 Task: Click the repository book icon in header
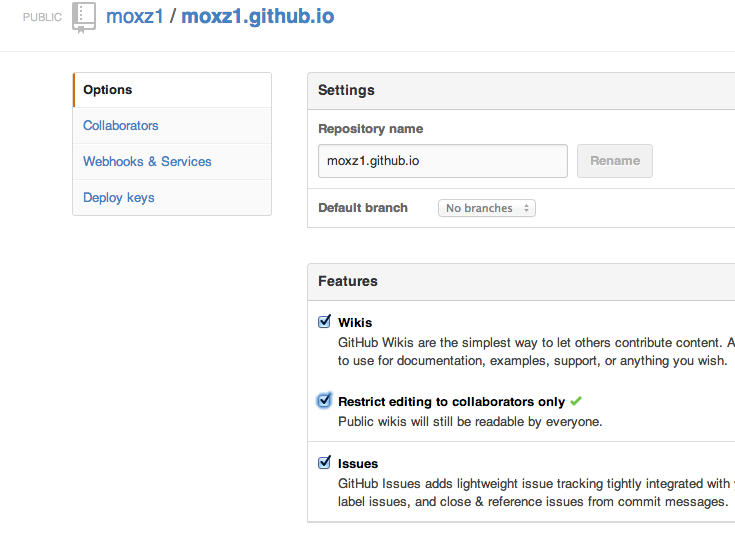pyautogui.click(x=84, y=18)
